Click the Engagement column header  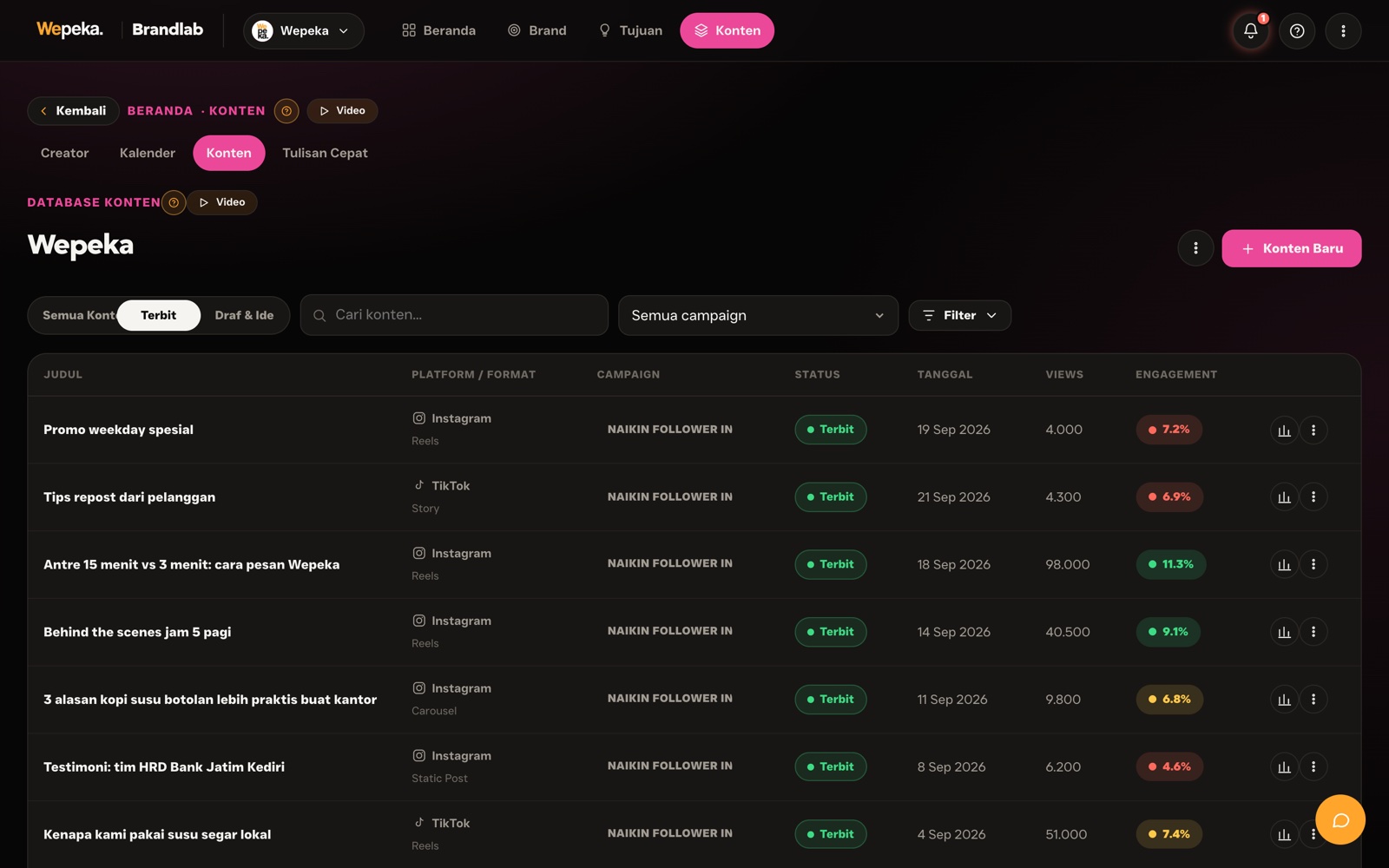[1176, 375]
